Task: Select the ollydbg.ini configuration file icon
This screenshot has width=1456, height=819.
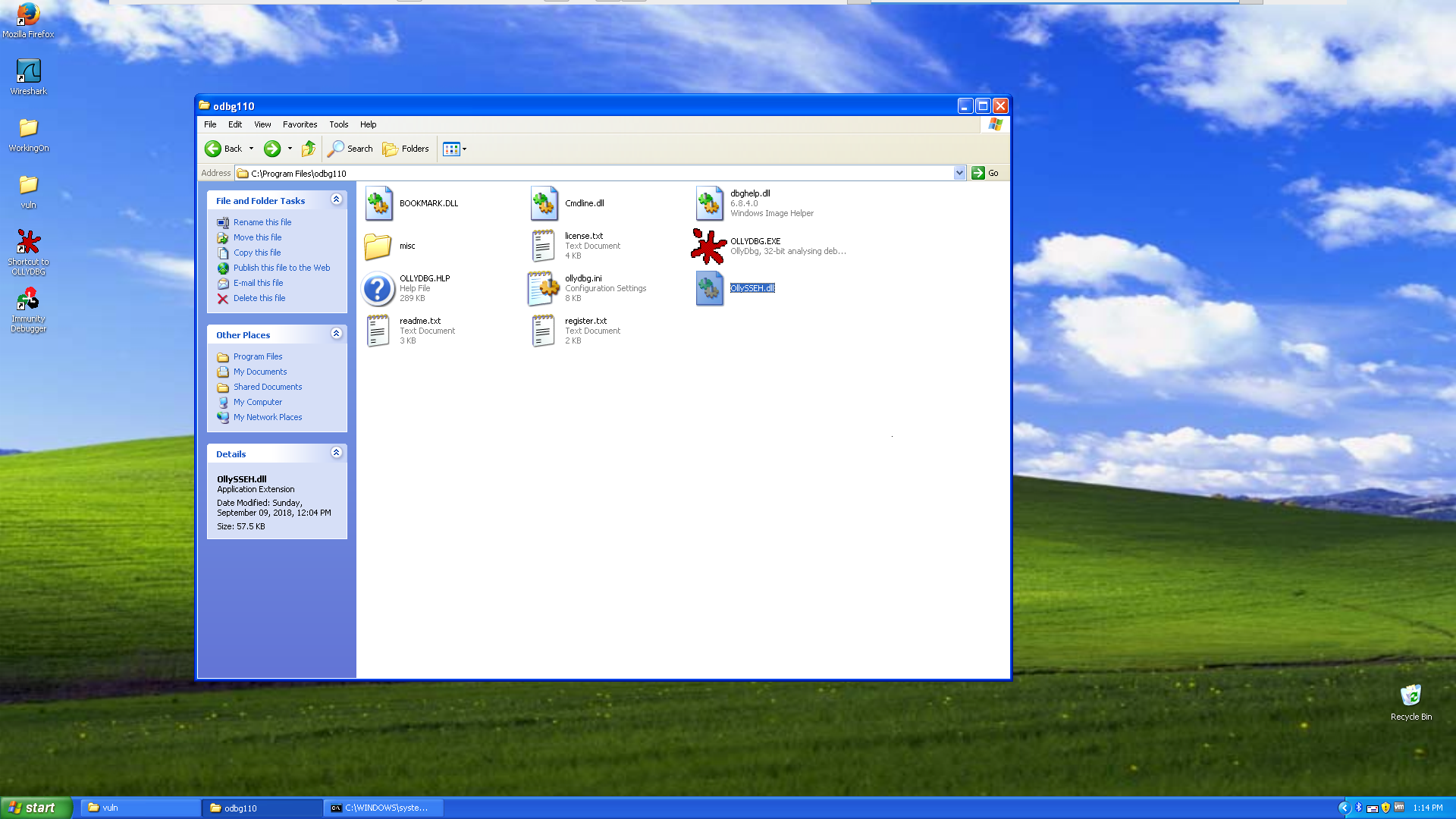Action: (x=543, y=288)
